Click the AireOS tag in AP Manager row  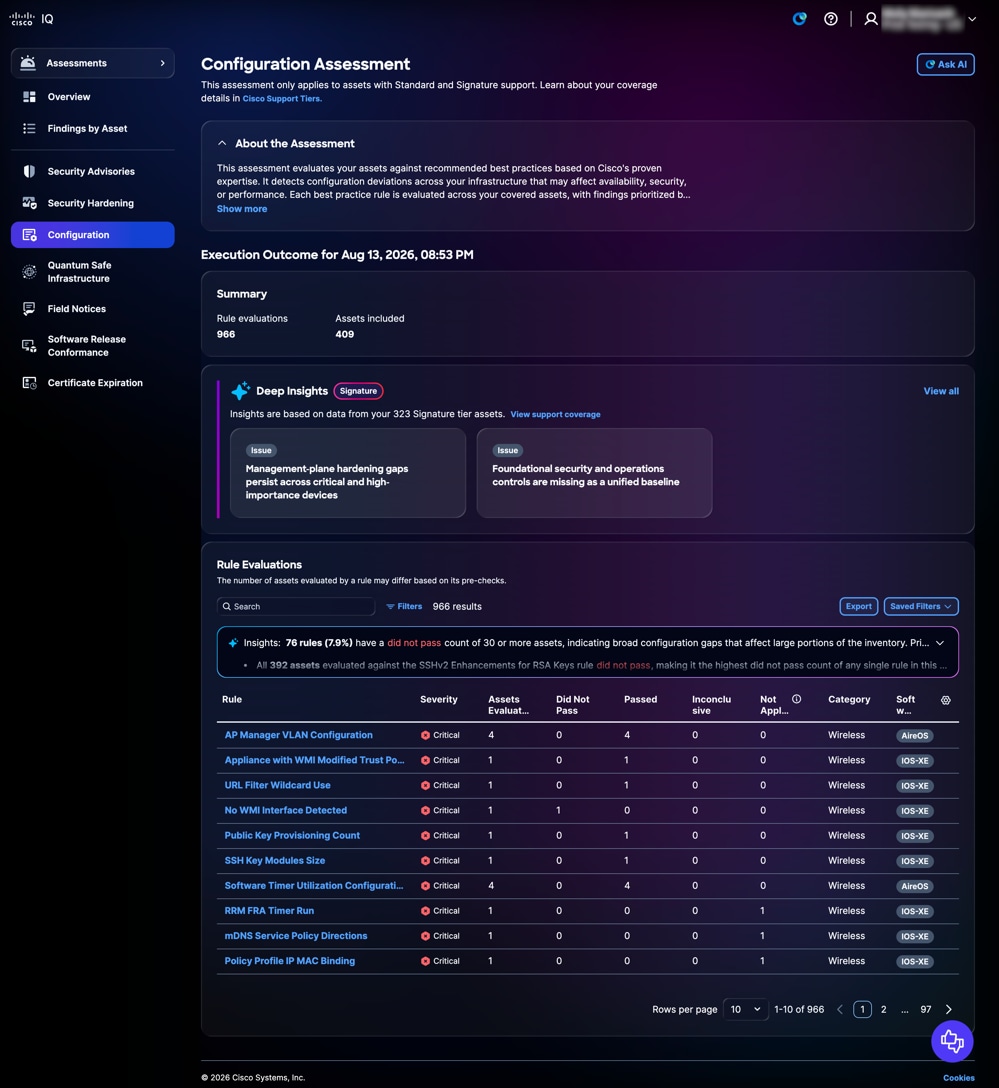coord(914,736)
